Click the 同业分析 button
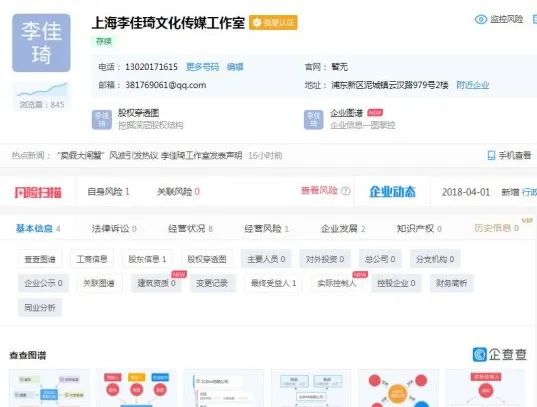537x407 pixels. point(40,307)
